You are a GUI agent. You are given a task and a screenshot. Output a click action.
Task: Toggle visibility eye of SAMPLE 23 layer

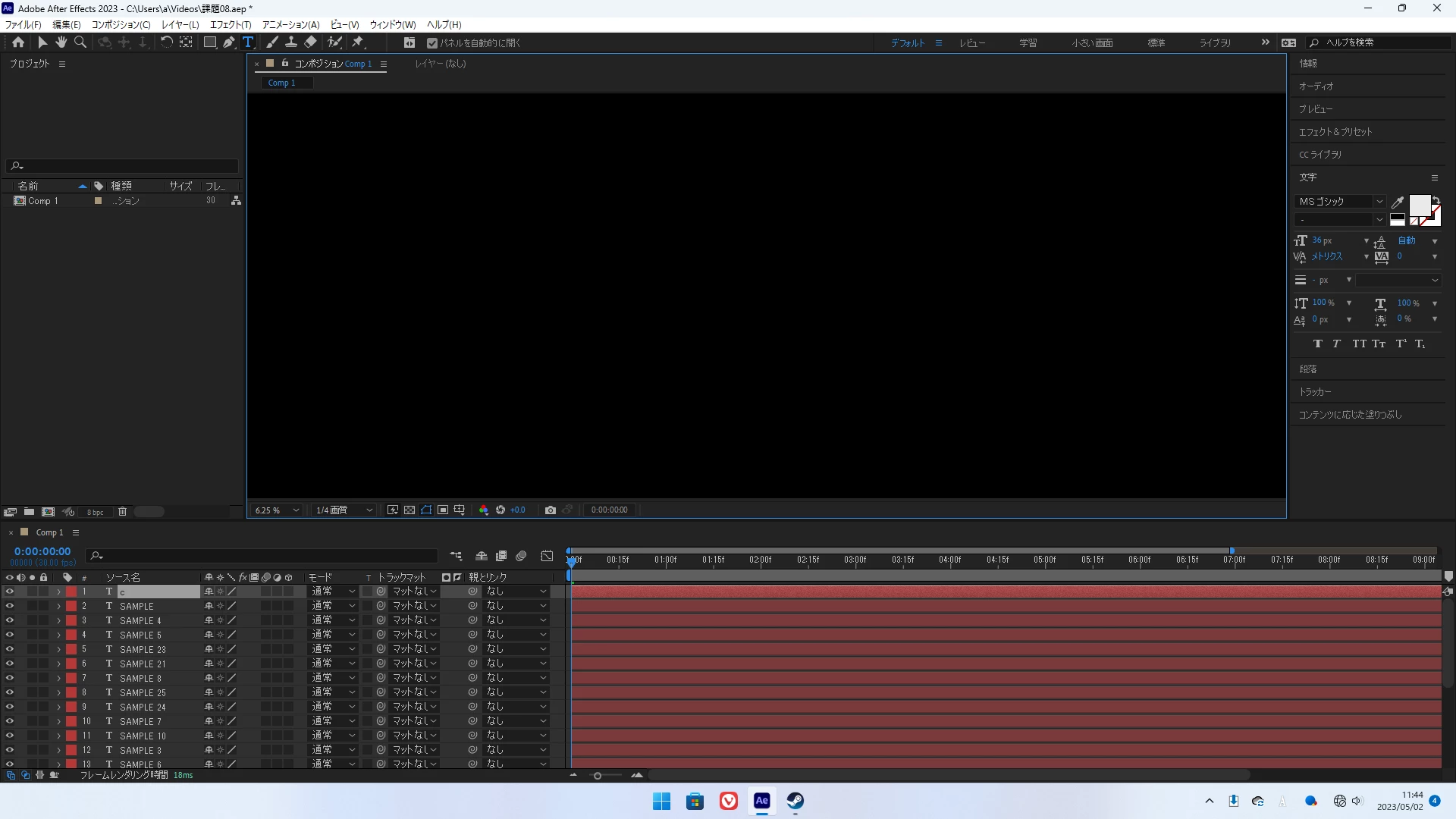click(9, 649)
